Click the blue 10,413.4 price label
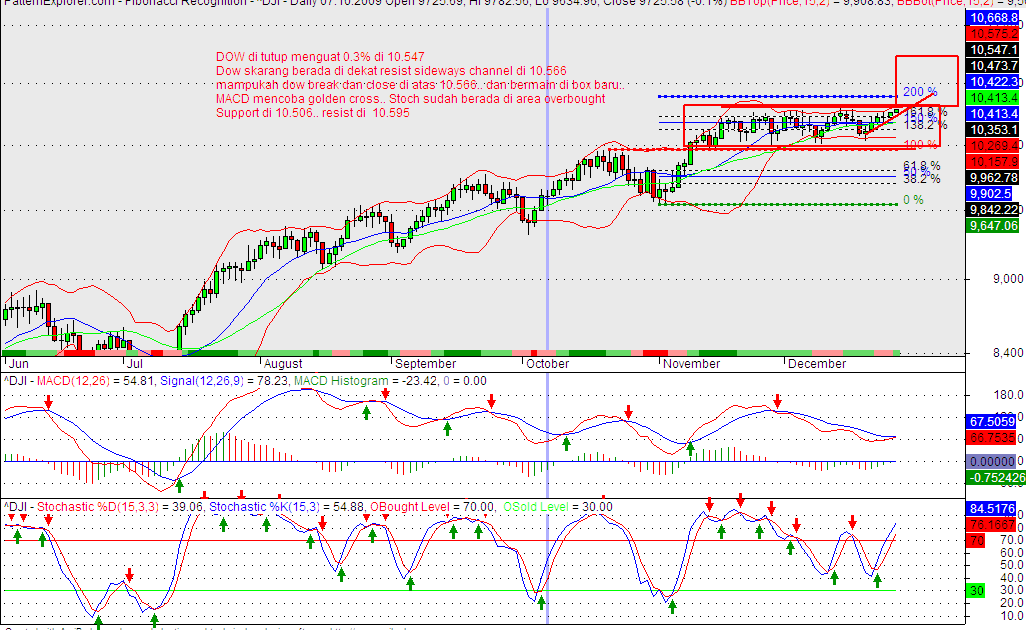This screenshot has height=630, width=1026. (993, 114)
